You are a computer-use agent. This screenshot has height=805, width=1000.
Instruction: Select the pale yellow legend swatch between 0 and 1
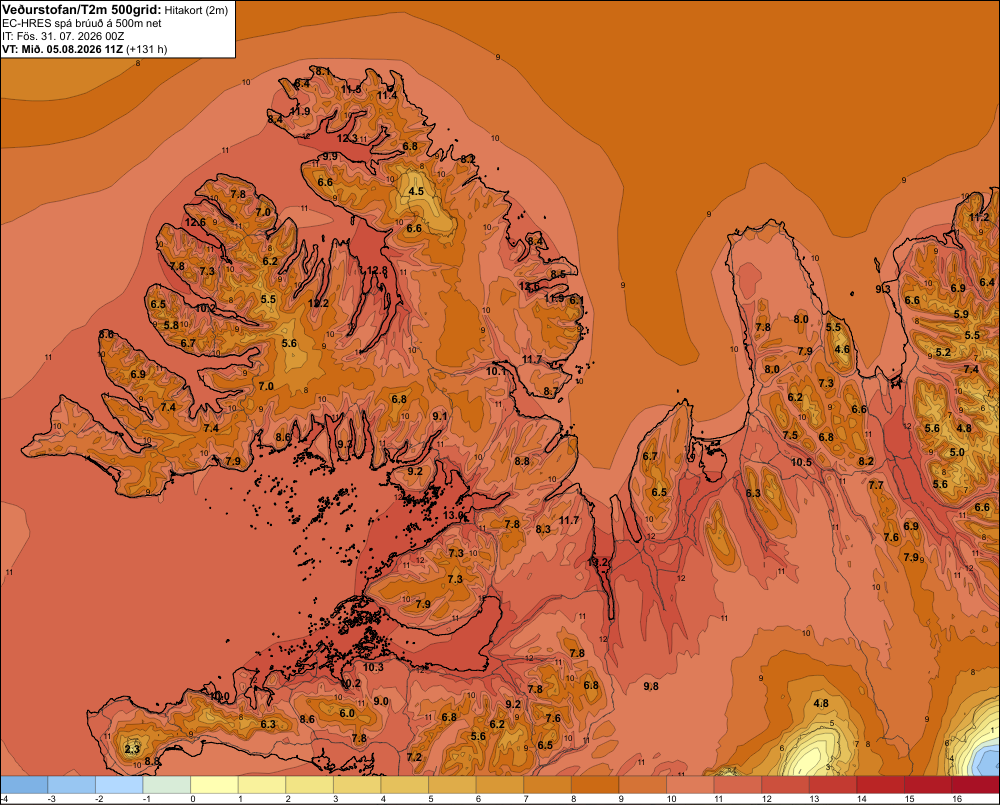click(x=214, y=785)
